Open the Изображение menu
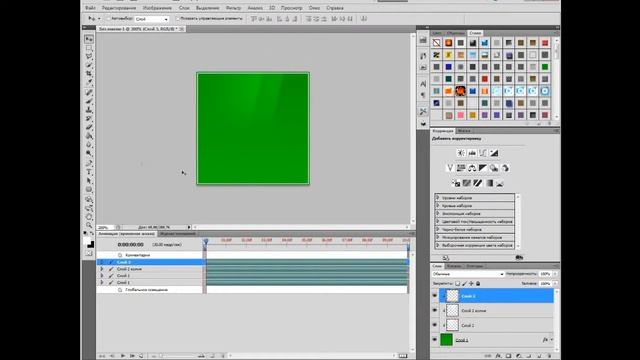 [x=157, y=8]
